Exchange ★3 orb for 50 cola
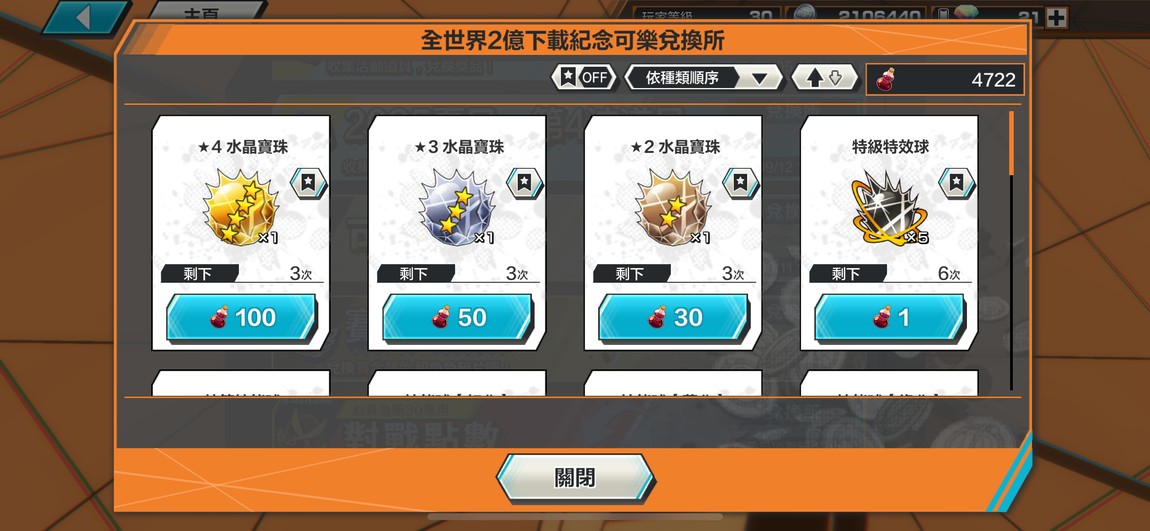 (x=458, y=318)
